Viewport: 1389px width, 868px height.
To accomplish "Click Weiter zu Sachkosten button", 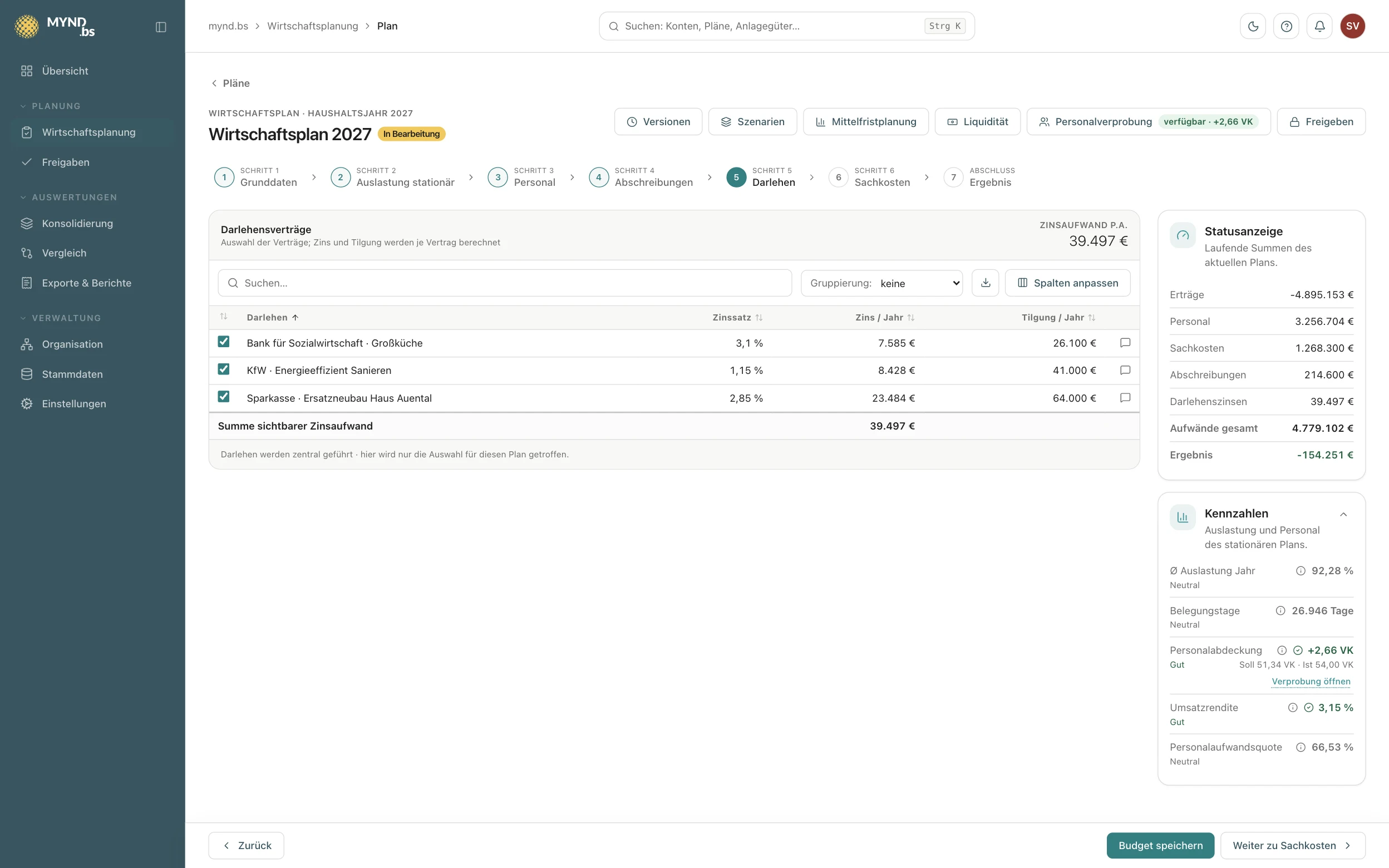I will (x=1292, y=845).
